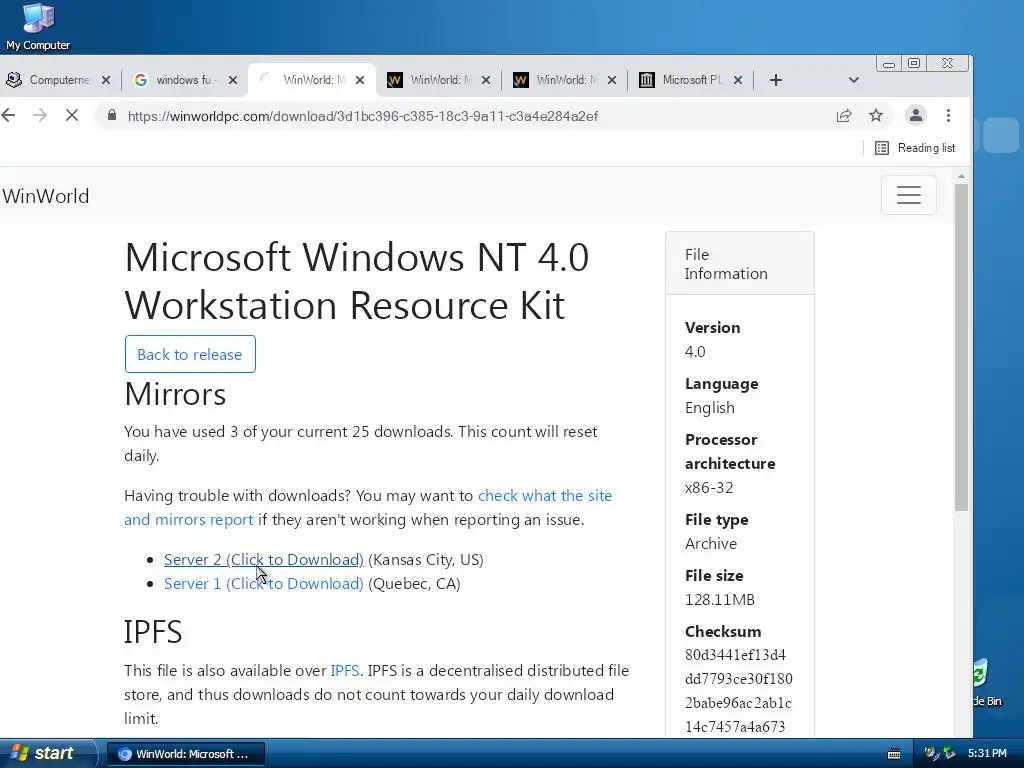Open My Computer desktop icon
This screenshot has width=1024, height=768.
point(38,27)
